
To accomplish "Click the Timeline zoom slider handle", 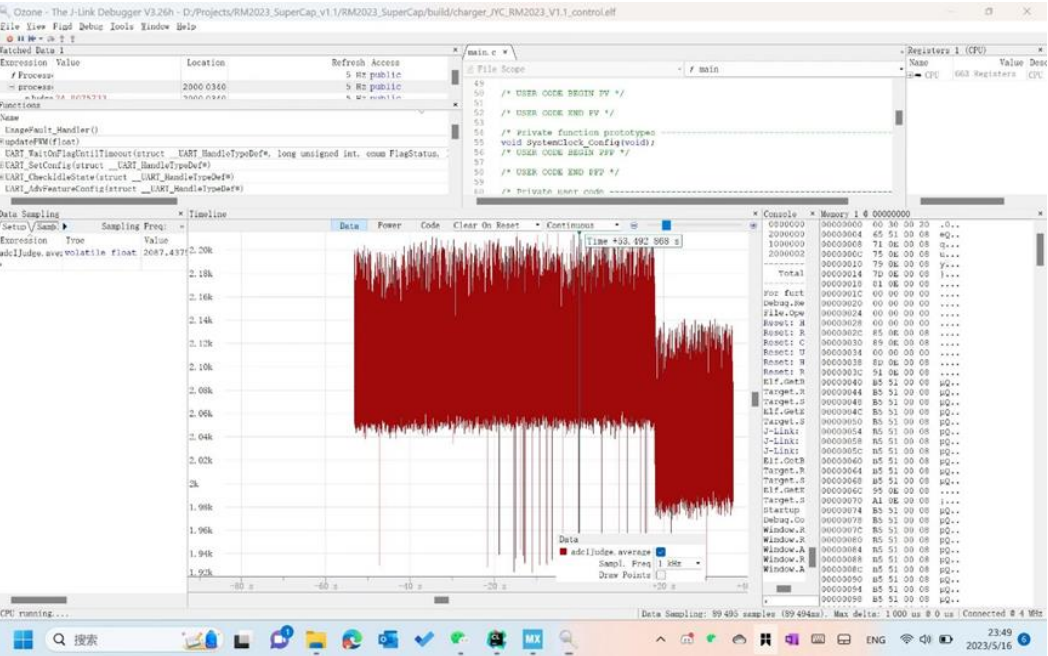I will [x=667, y=226].
